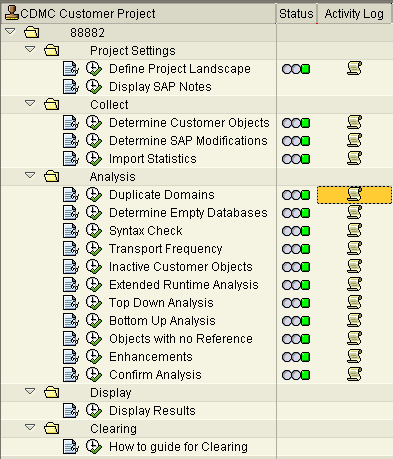
Task: Click execute clock icon for Confirm Analysis
Action: [x=94, y=374]
